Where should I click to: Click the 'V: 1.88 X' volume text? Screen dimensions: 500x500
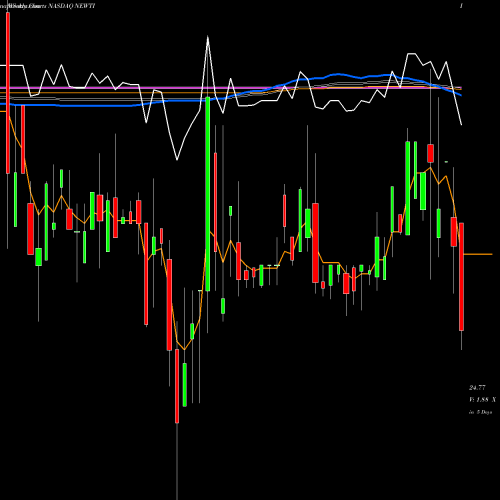click(482, 399)
